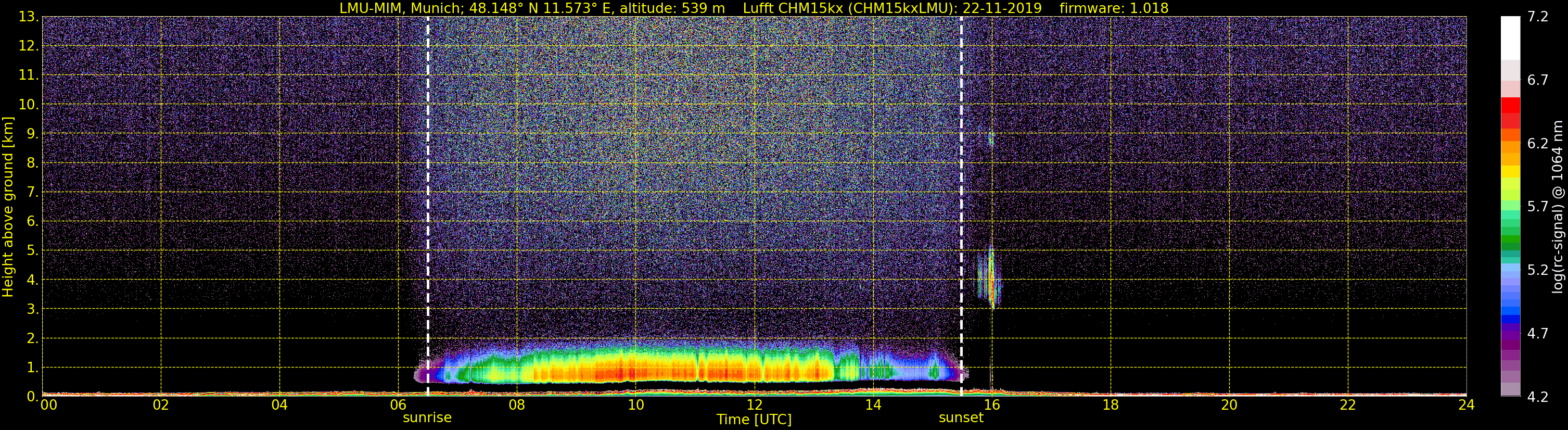Click the colorbar tick label '5.7'
1568x430 pixels.
click(x=1538, y=207)
